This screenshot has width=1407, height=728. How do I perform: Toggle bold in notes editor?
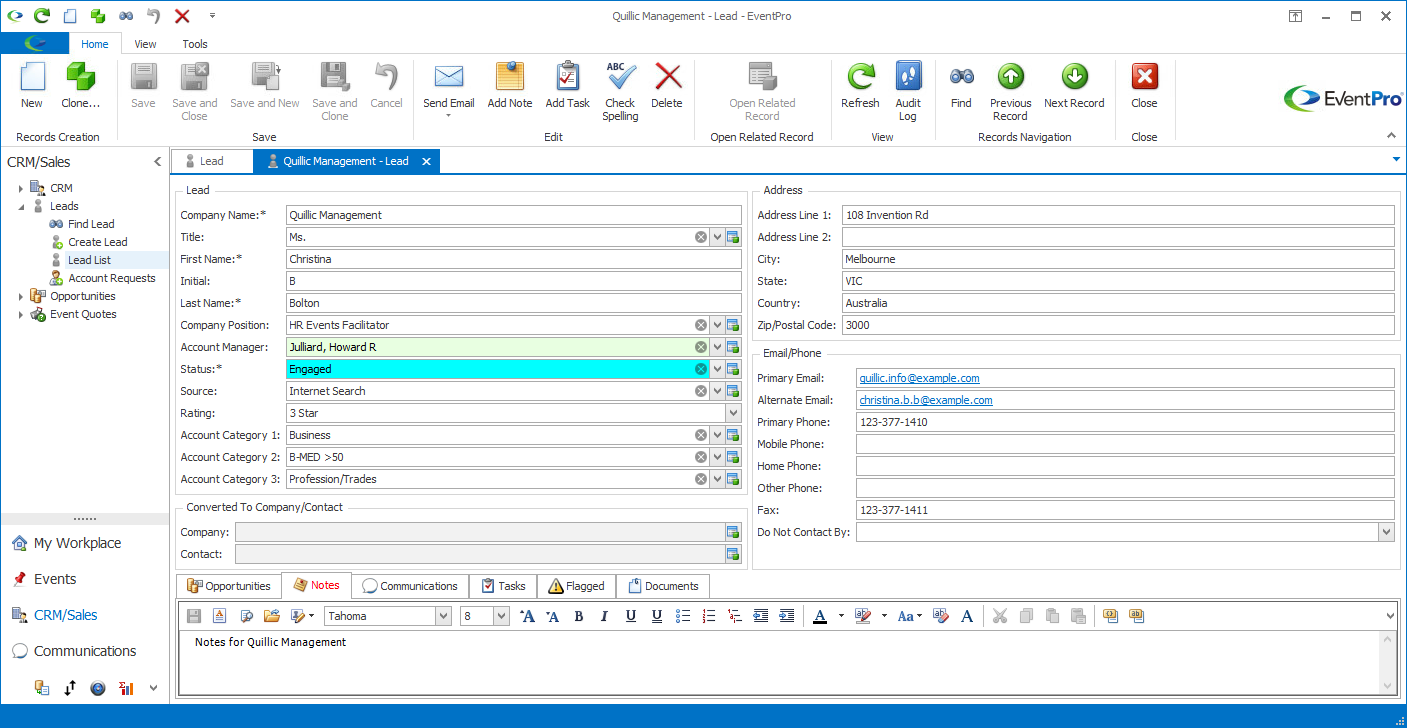[x=579, y=616]
